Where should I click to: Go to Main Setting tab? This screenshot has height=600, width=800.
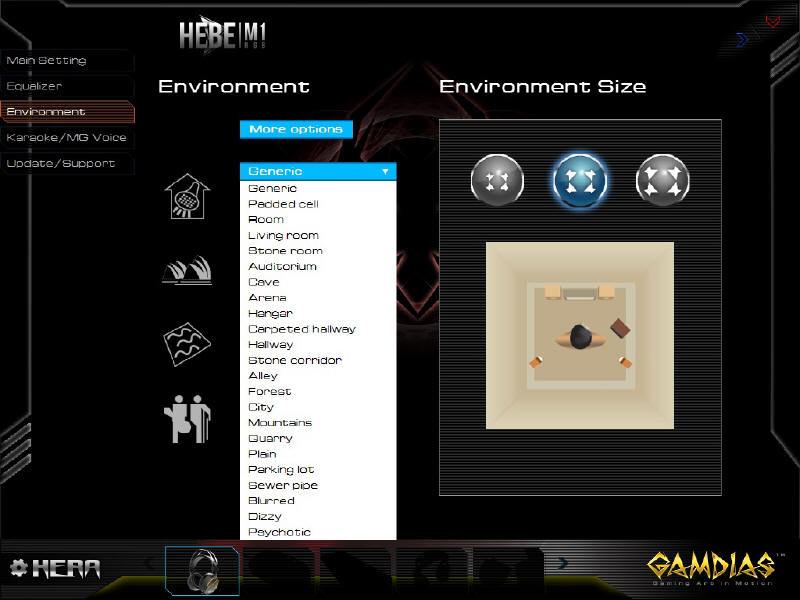click(x=67, y=61)
